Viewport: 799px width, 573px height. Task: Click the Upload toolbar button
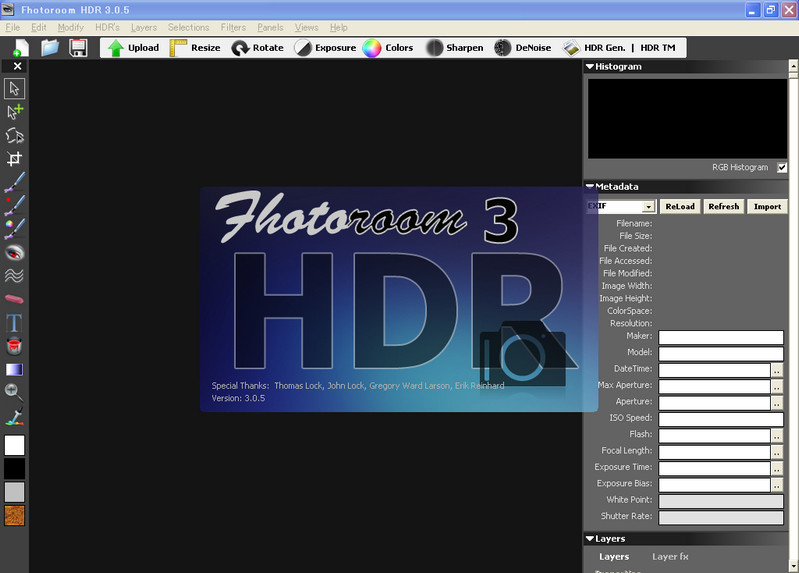134,48
